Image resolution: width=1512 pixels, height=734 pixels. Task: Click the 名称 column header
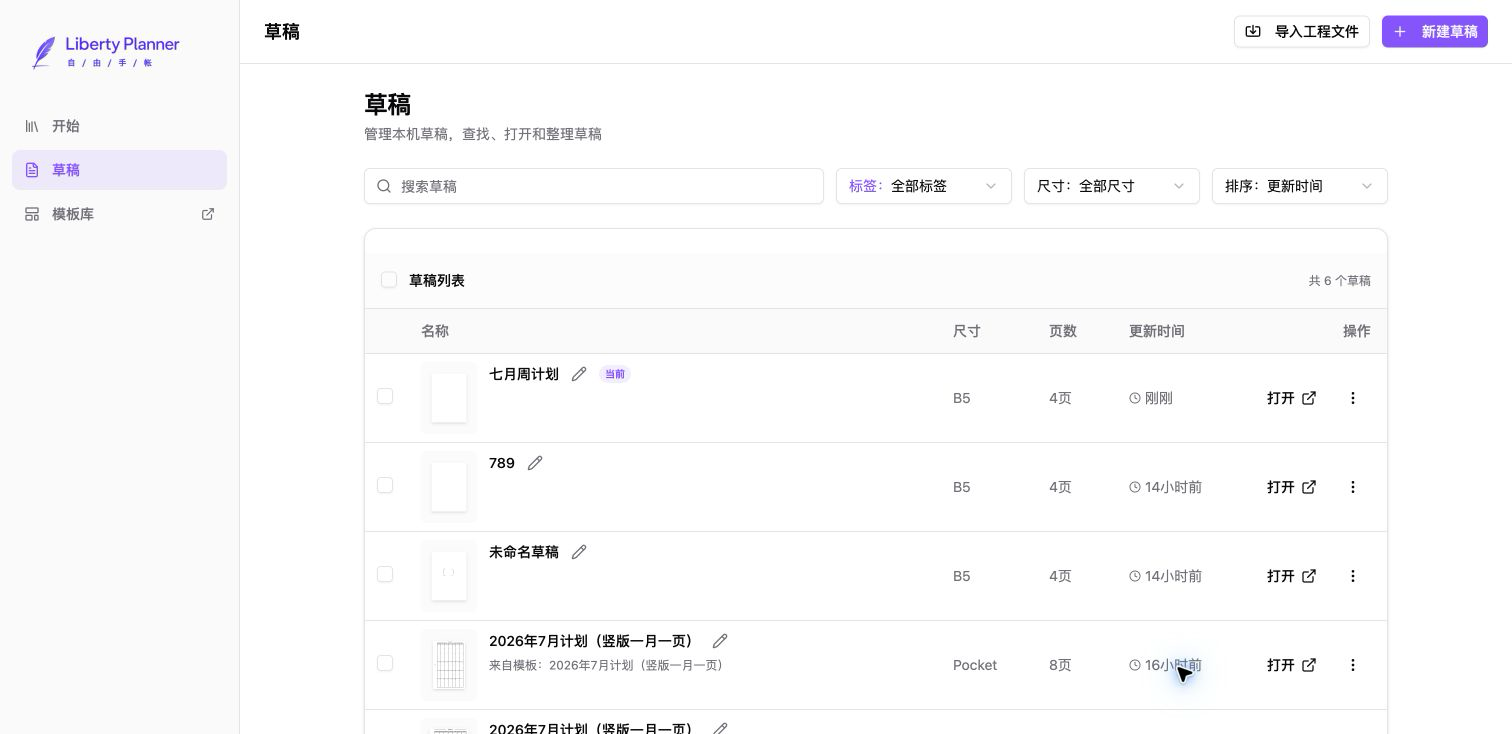coord(435,331)
